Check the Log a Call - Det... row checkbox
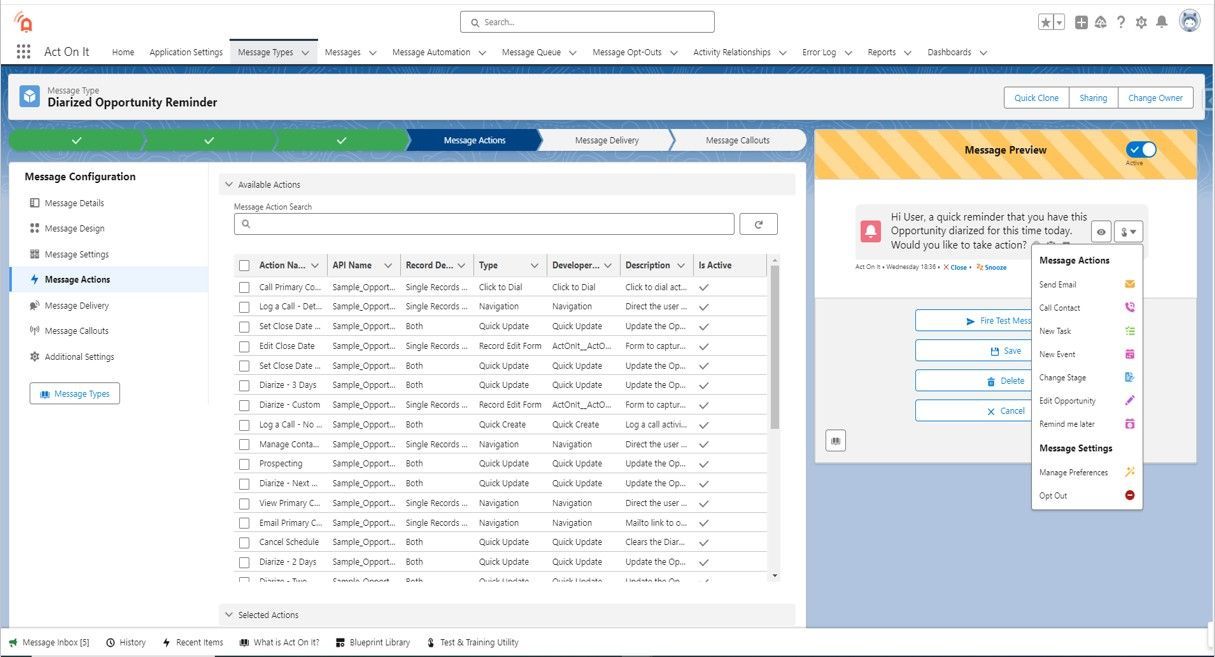Image resolution: width=1215 pixels, height=657 pixels. [x=244, y=307]
